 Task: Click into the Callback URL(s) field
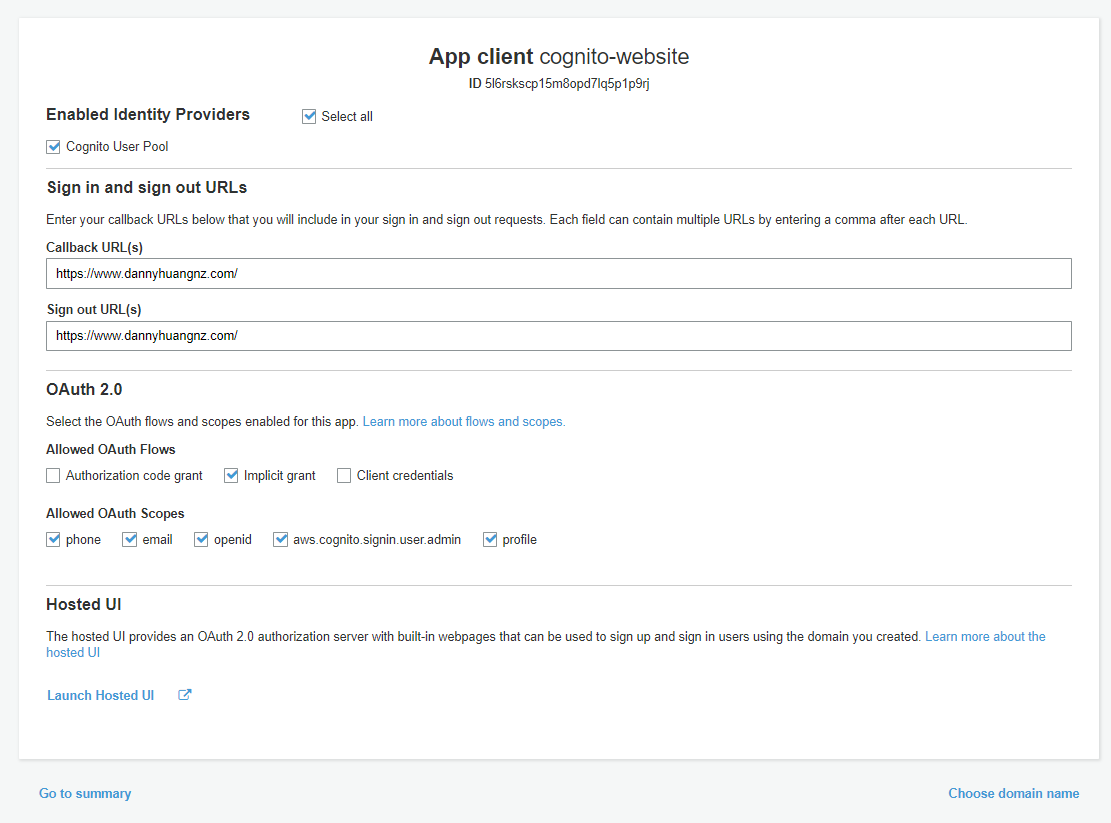point(558,274)
